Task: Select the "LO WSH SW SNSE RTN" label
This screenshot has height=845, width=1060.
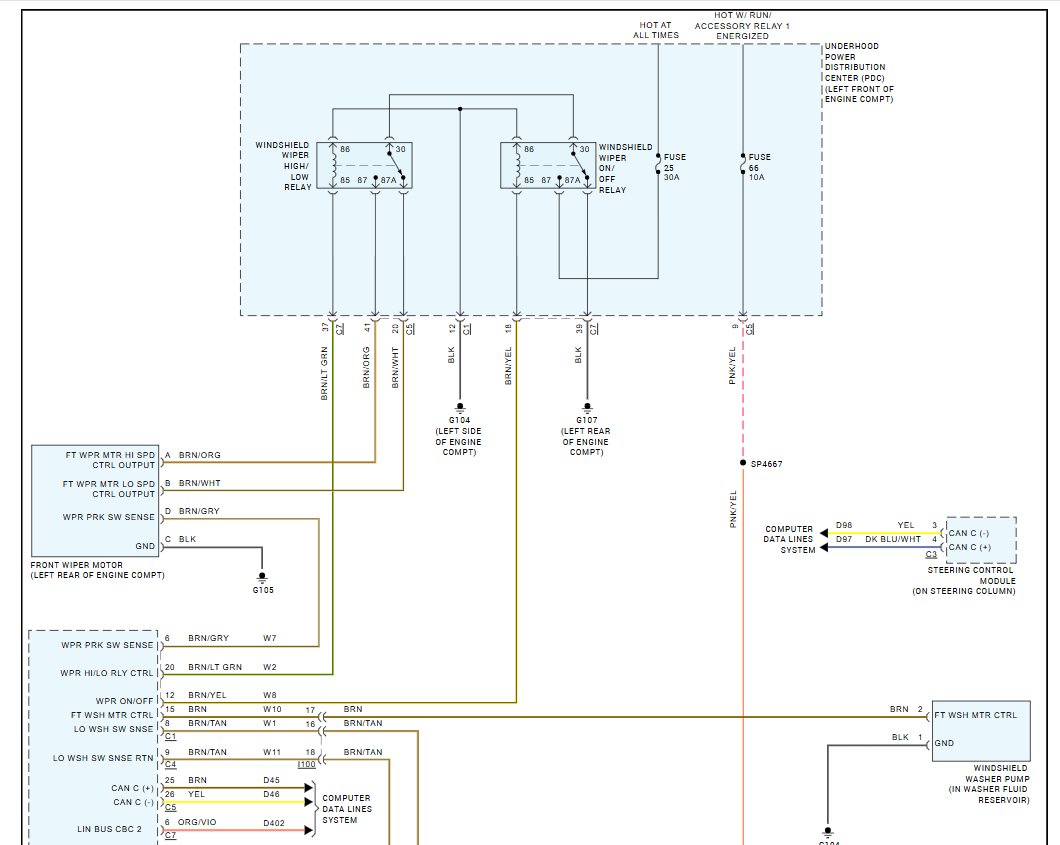Action: pos(103,758)
